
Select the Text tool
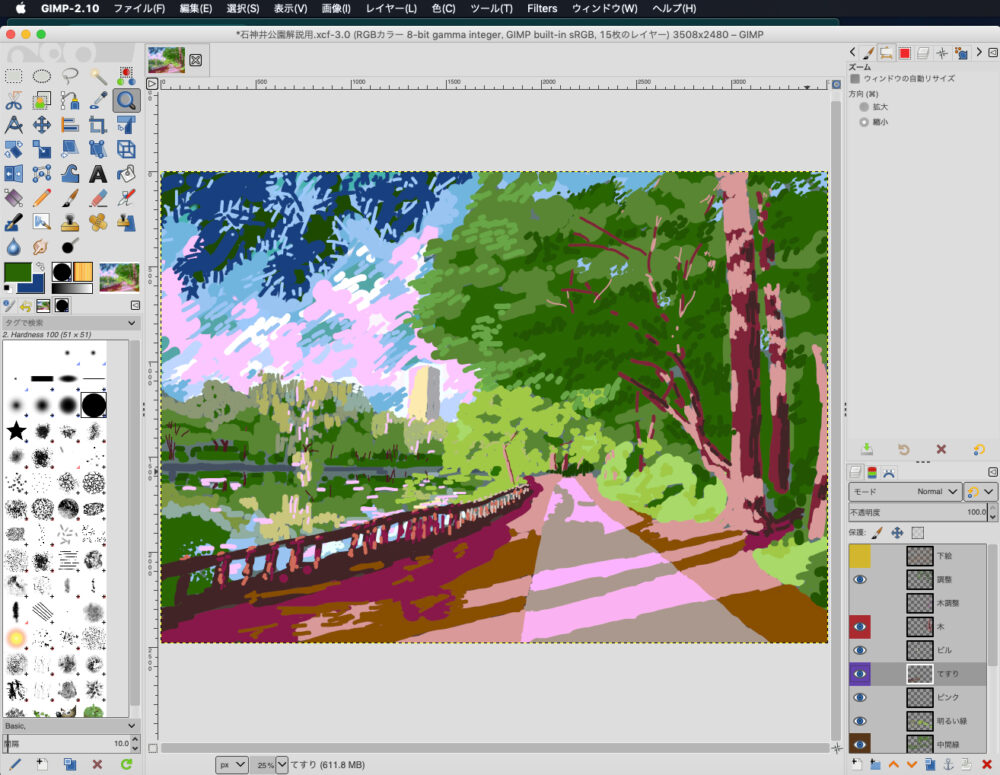[x=98, y=174]
